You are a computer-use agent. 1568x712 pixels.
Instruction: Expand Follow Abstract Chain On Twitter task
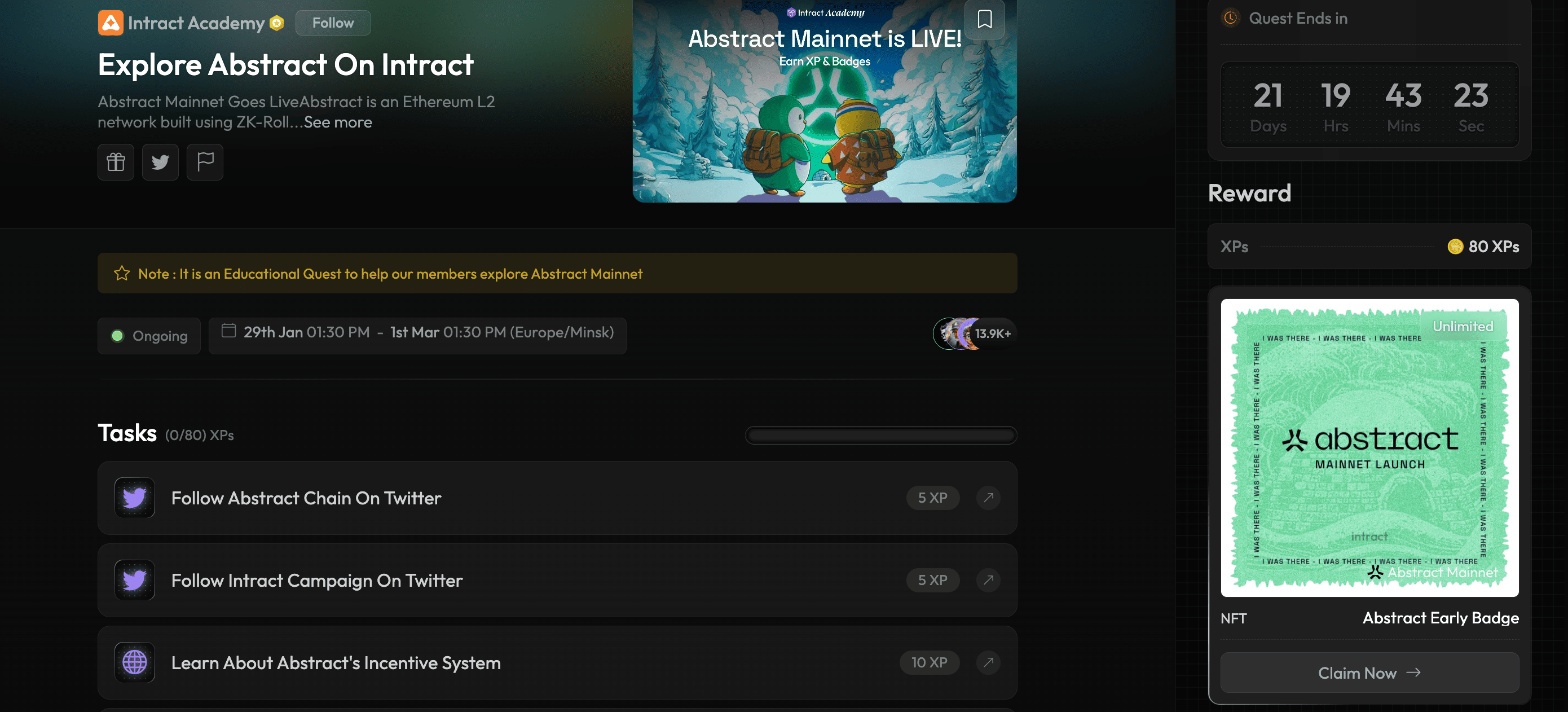(306, 498)
